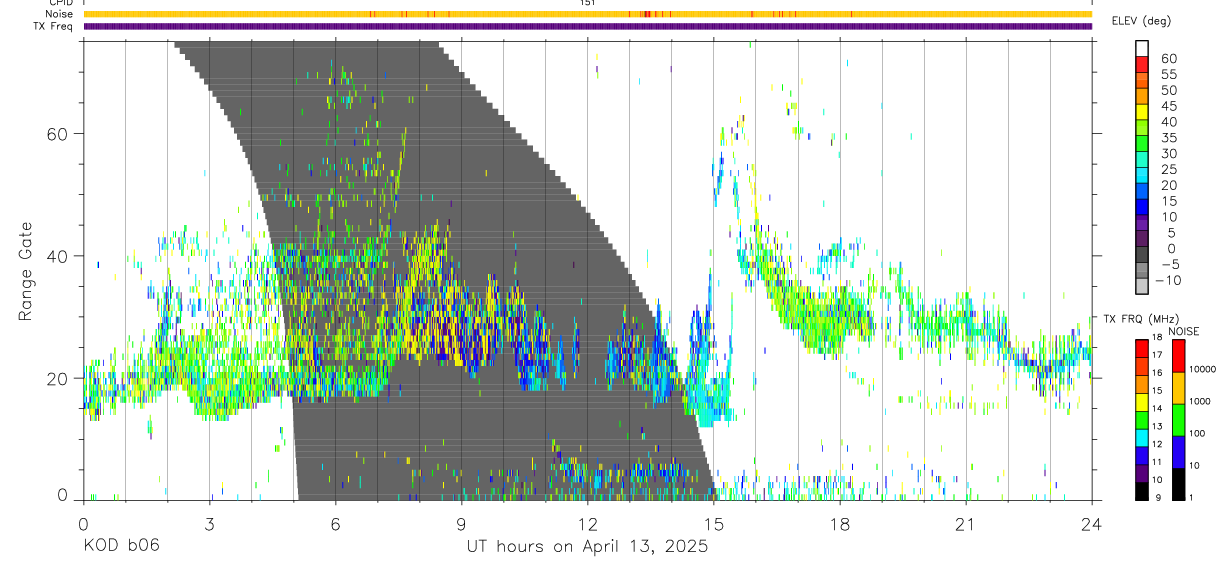
Task: Pick the orange segment of the NOISE colorbar
Action: 1179,388
